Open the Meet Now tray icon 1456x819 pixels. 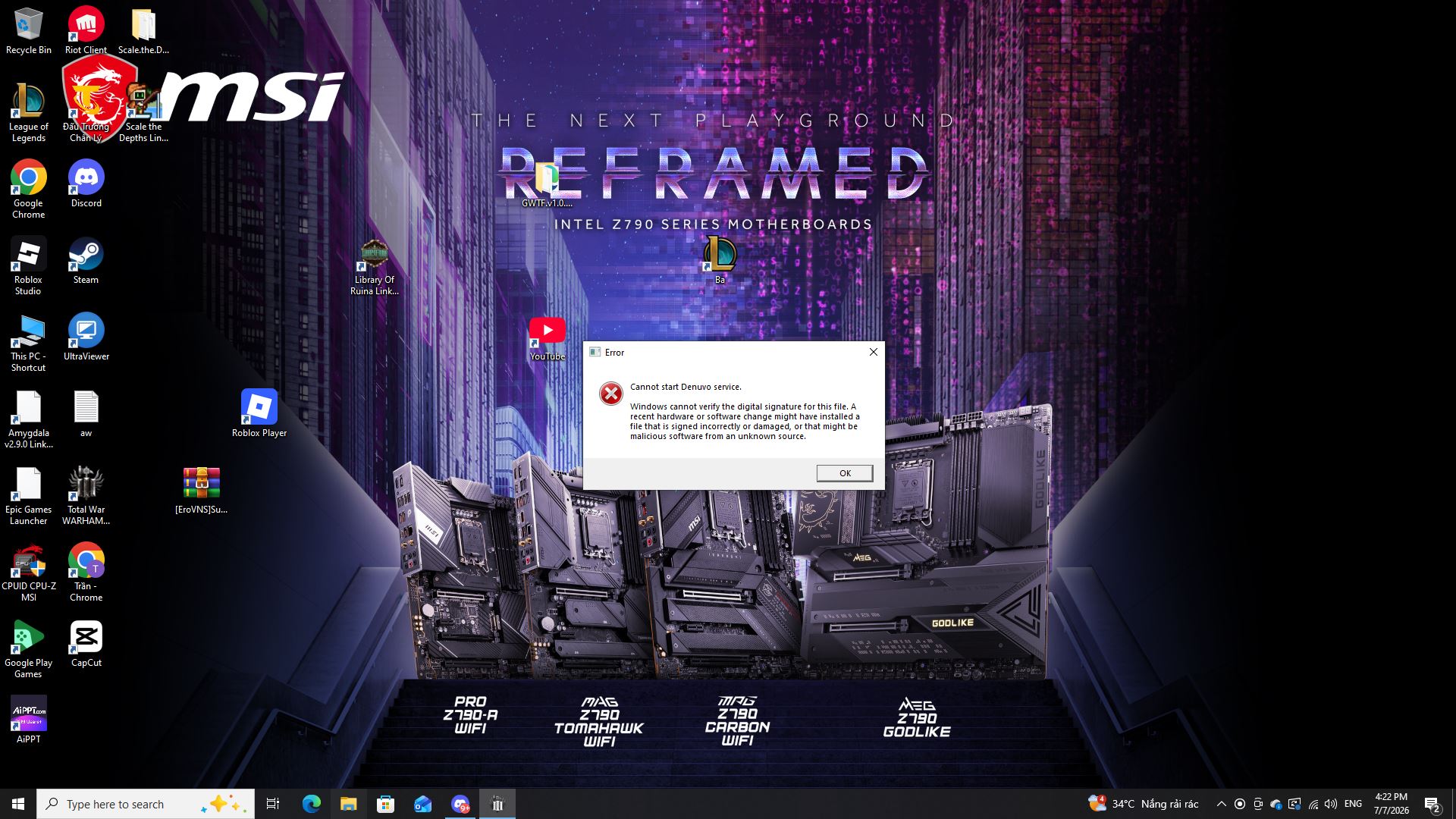(1258, 804)
